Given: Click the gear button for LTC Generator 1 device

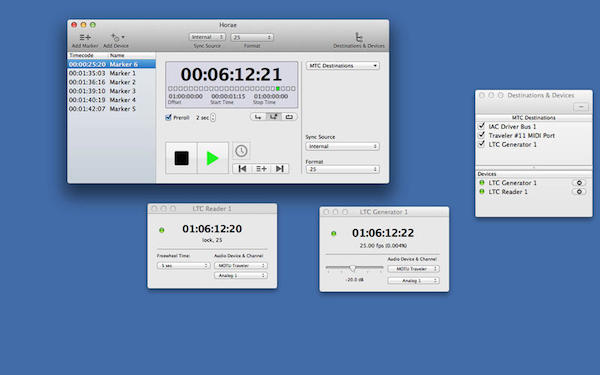Looking at the screenshot, I should point(579,183).
